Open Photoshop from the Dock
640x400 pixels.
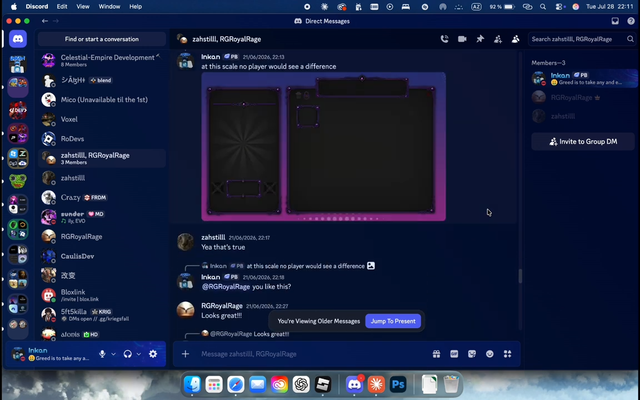click(398, 384)
